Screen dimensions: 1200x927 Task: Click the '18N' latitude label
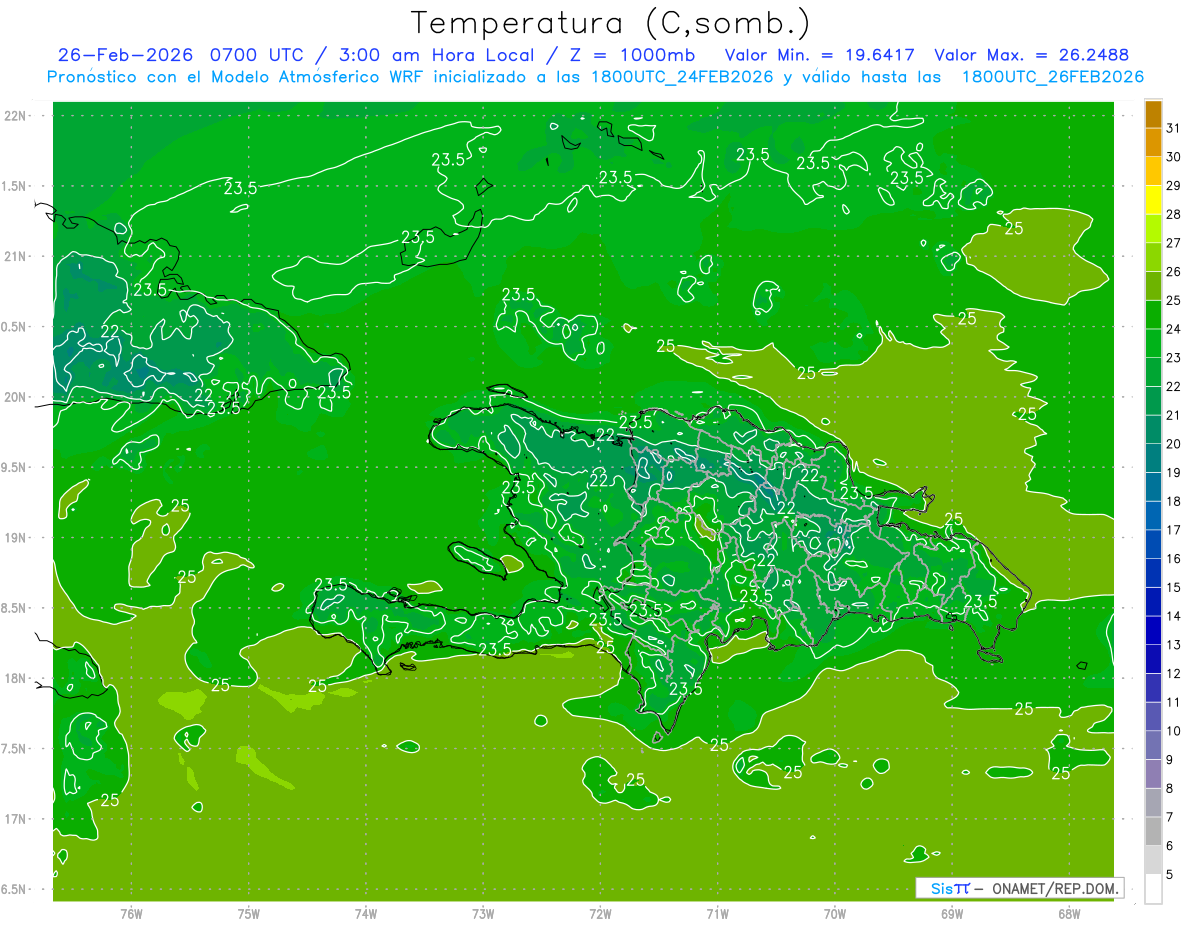click(x=16, y=678)
